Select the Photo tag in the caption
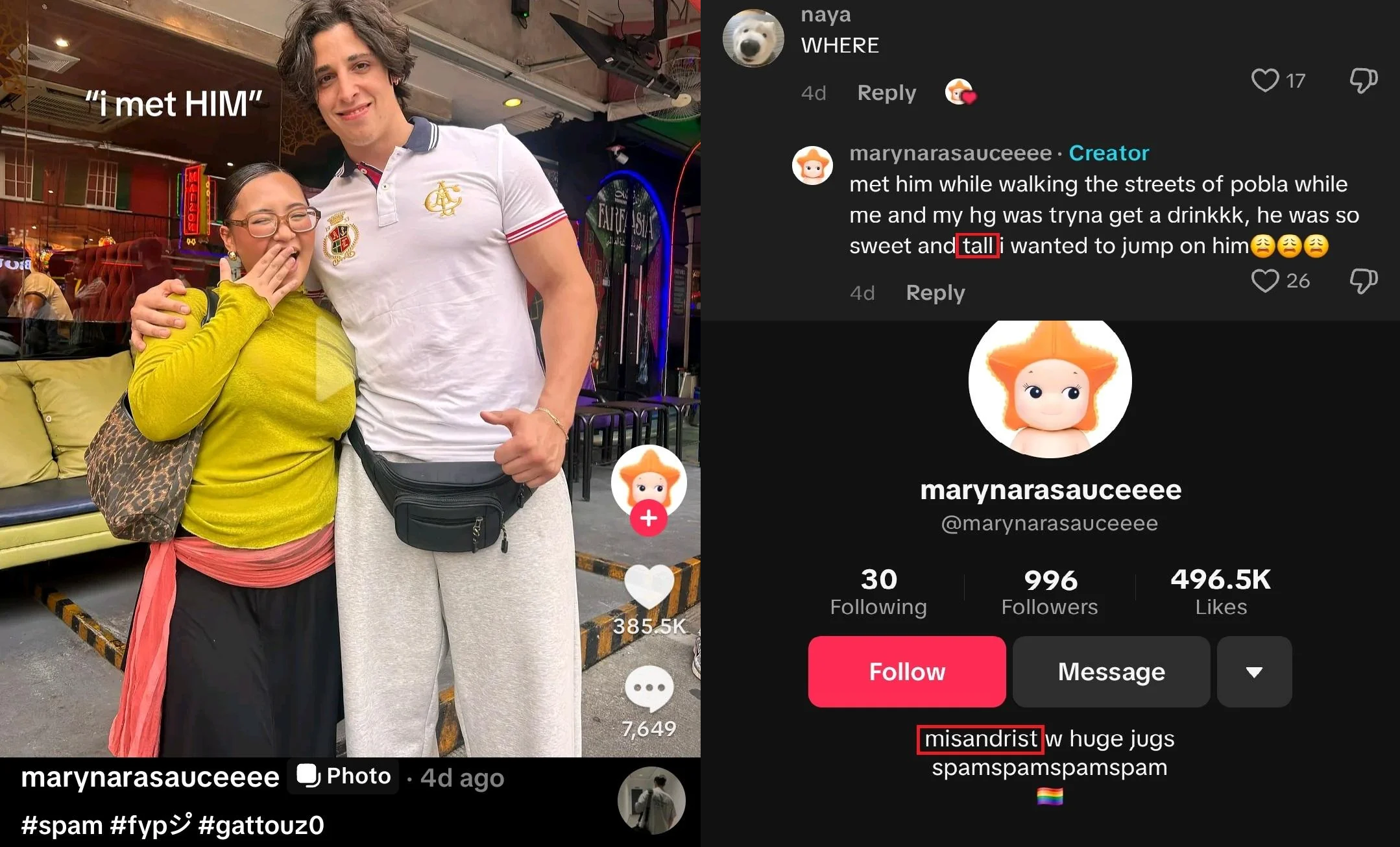Screen dimensions: 1400x847 (x=343, y=776)
